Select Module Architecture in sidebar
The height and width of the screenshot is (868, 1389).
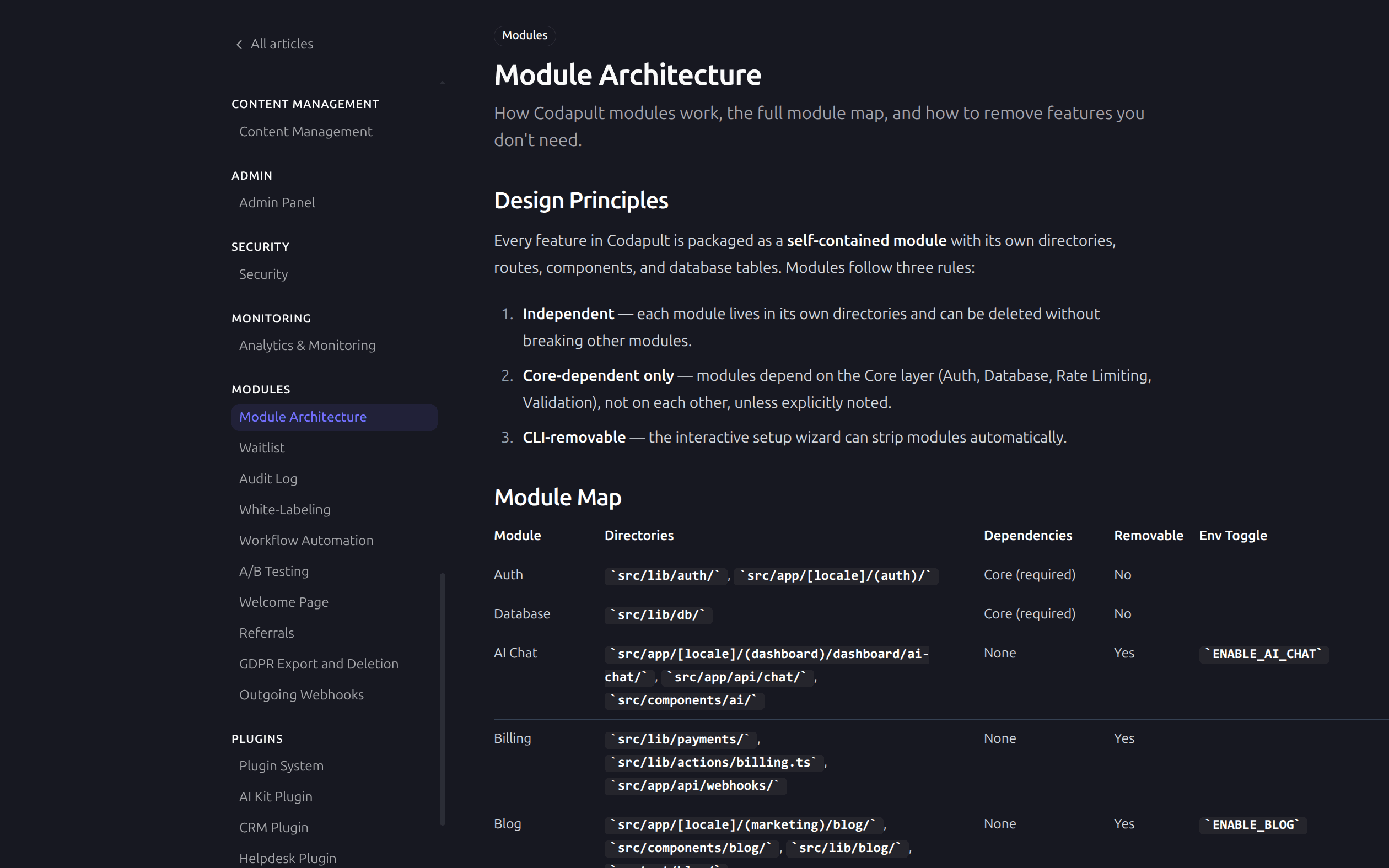[334, 417]
